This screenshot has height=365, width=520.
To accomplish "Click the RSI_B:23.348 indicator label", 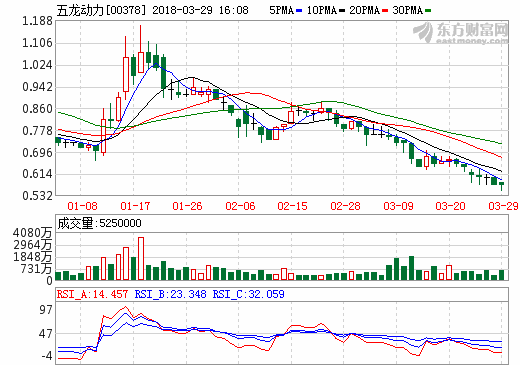I will pos(170,294).
